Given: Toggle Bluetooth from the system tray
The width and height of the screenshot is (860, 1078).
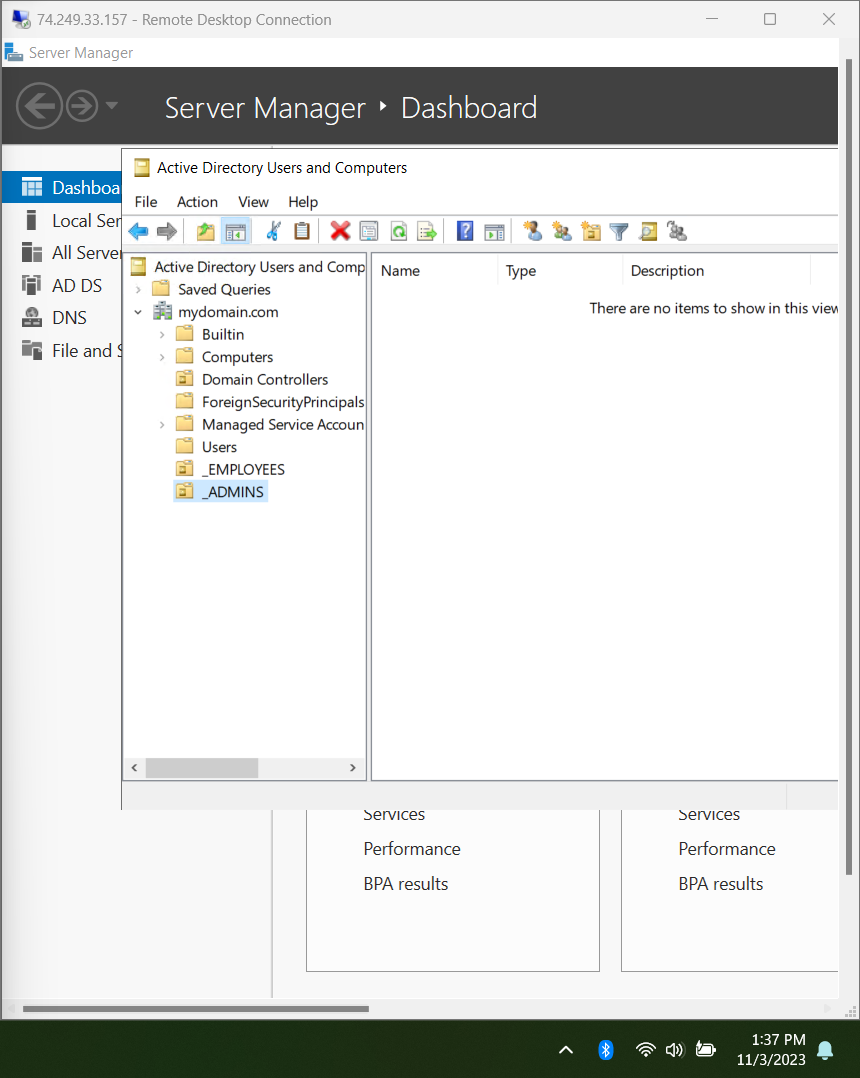Looking at the screenshot, I should click(606, 1050).
